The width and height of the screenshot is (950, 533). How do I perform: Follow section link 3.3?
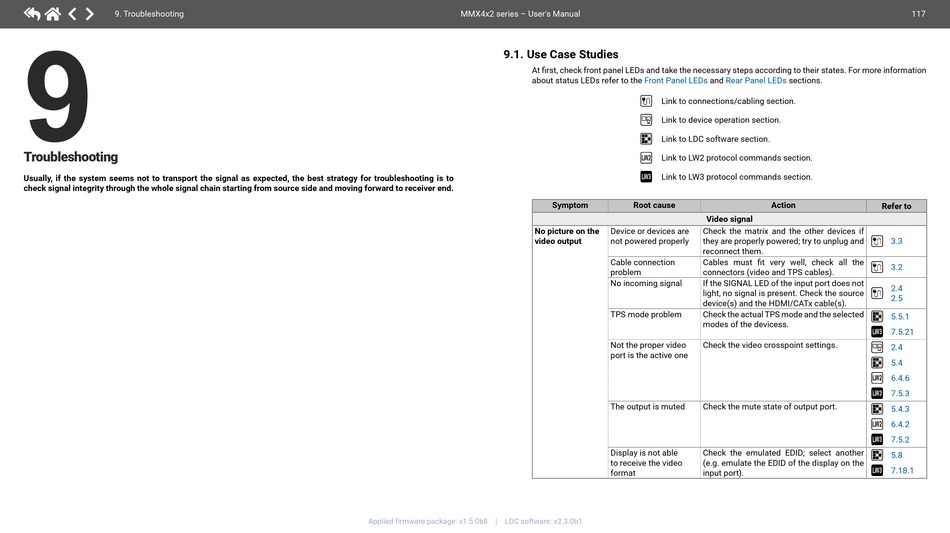[896, 241]
